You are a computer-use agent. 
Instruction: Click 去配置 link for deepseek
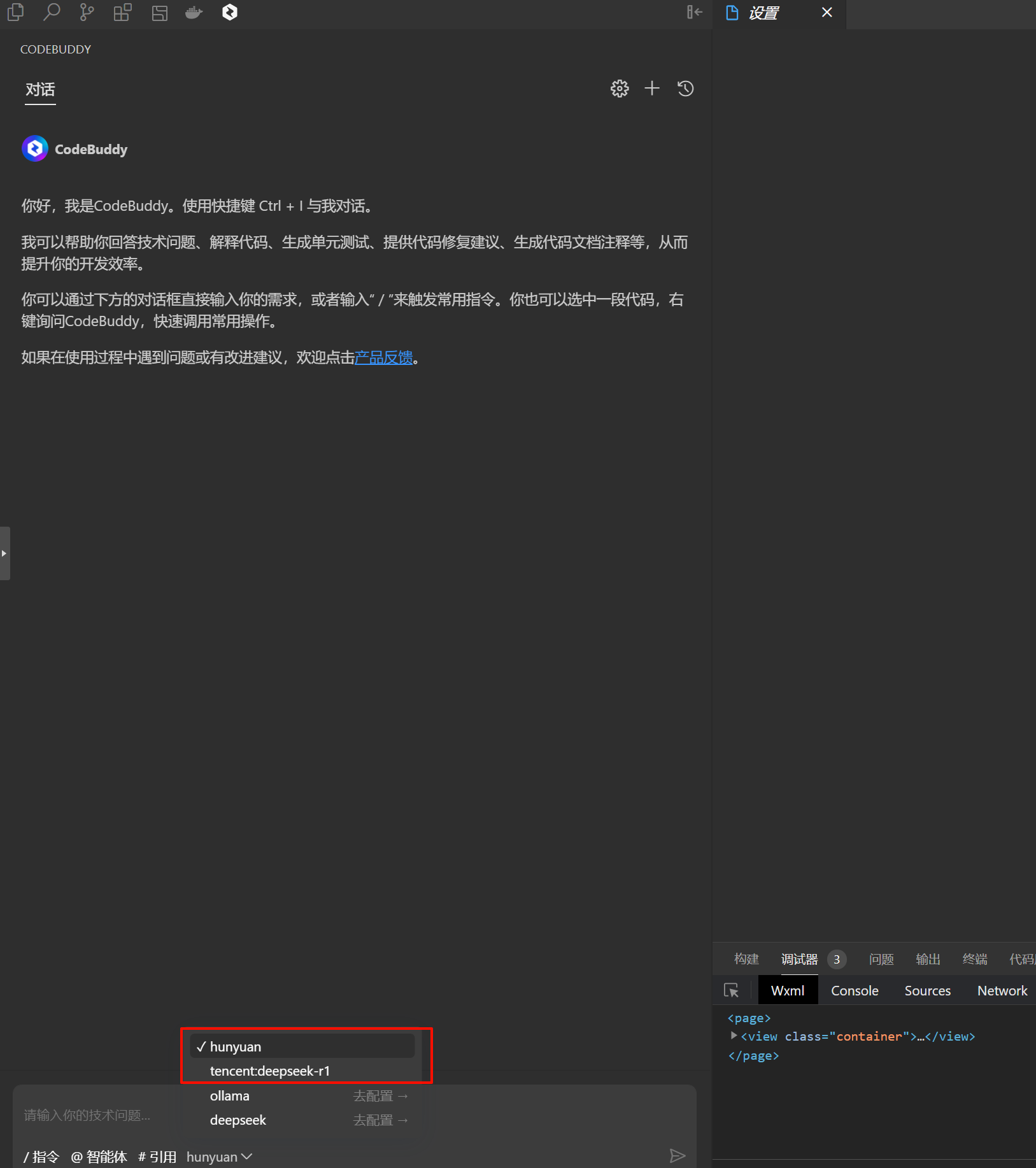pyautogui.click(x=380, y=1120)
